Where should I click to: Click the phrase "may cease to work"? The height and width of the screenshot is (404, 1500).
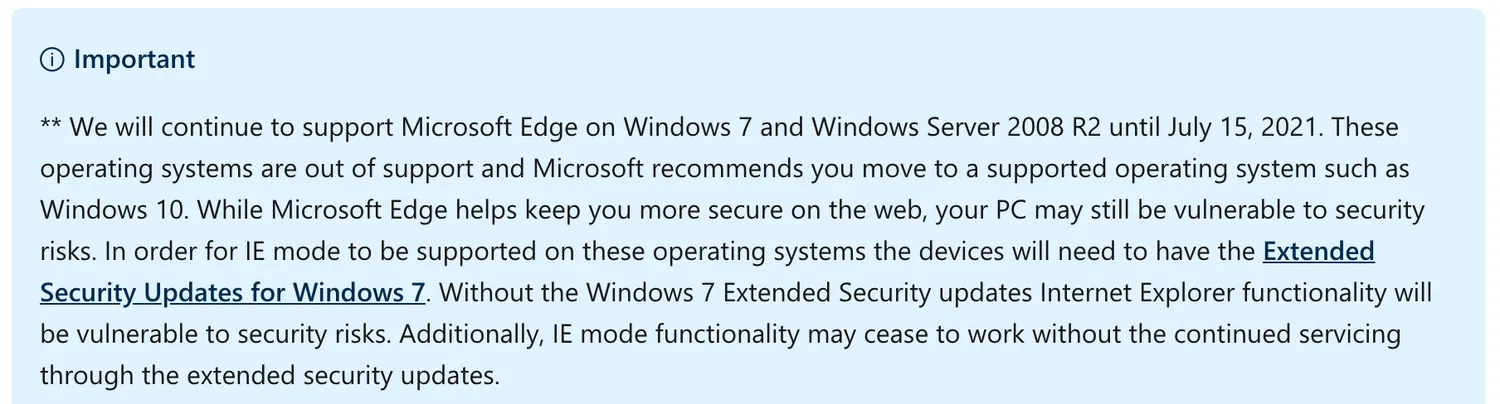pyautogui.click(x=909, y=334)
